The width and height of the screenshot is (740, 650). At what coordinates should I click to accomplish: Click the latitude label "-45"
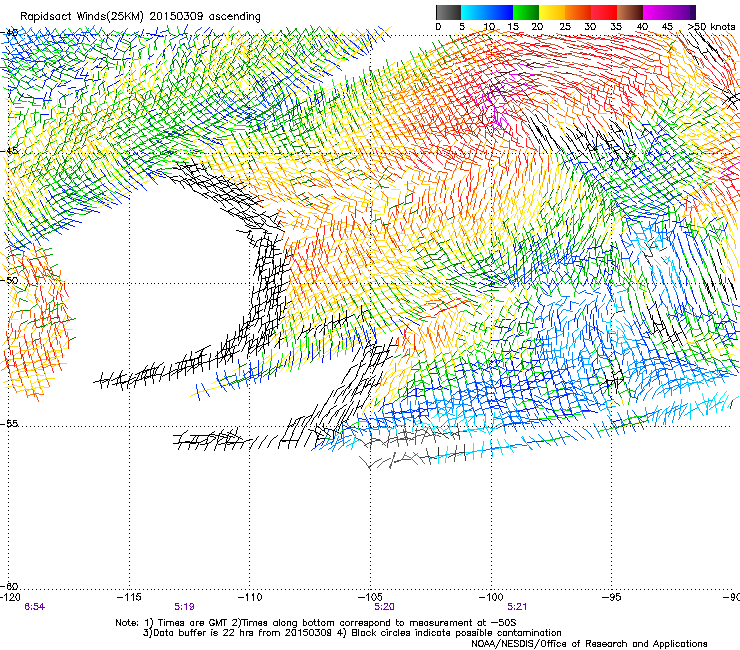(10, 151)
